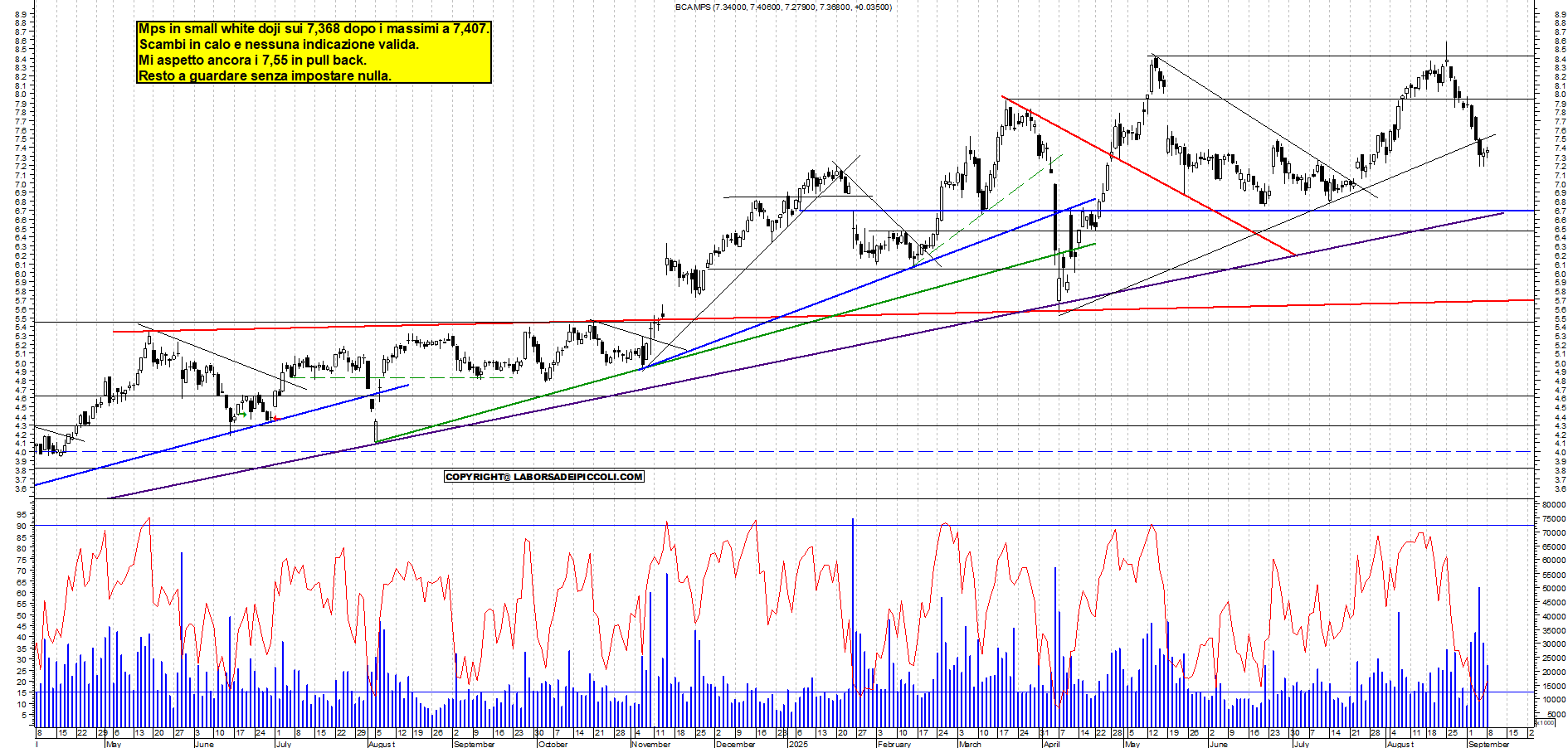Click the 'October' month label on time axis
Screen dimensions: 1568x748
553,744
